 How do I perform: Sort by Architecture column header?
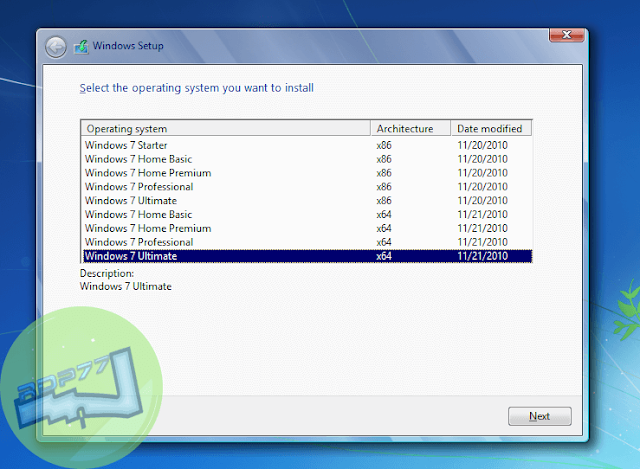pos(411,129)
